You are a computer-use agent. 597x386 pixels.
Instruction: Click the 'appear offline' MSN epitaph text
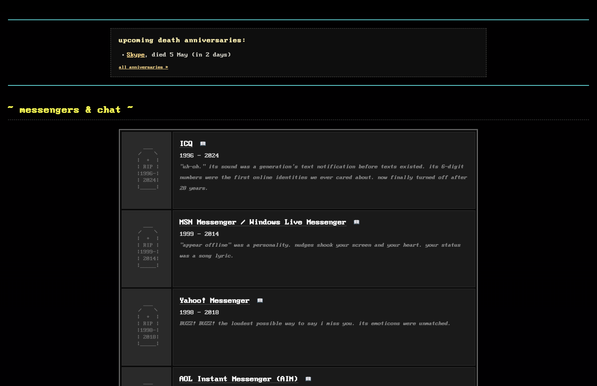coord(320,250)
